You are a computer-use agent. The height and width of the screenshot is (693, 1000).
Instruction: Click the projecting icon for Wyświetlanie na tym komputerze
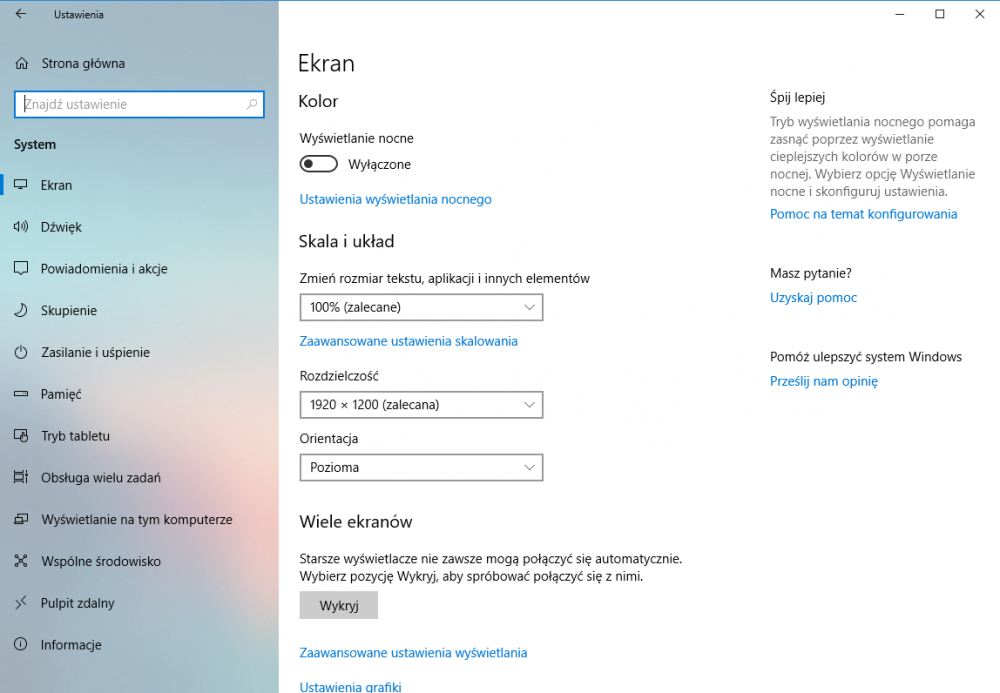[x=21, y=520]
